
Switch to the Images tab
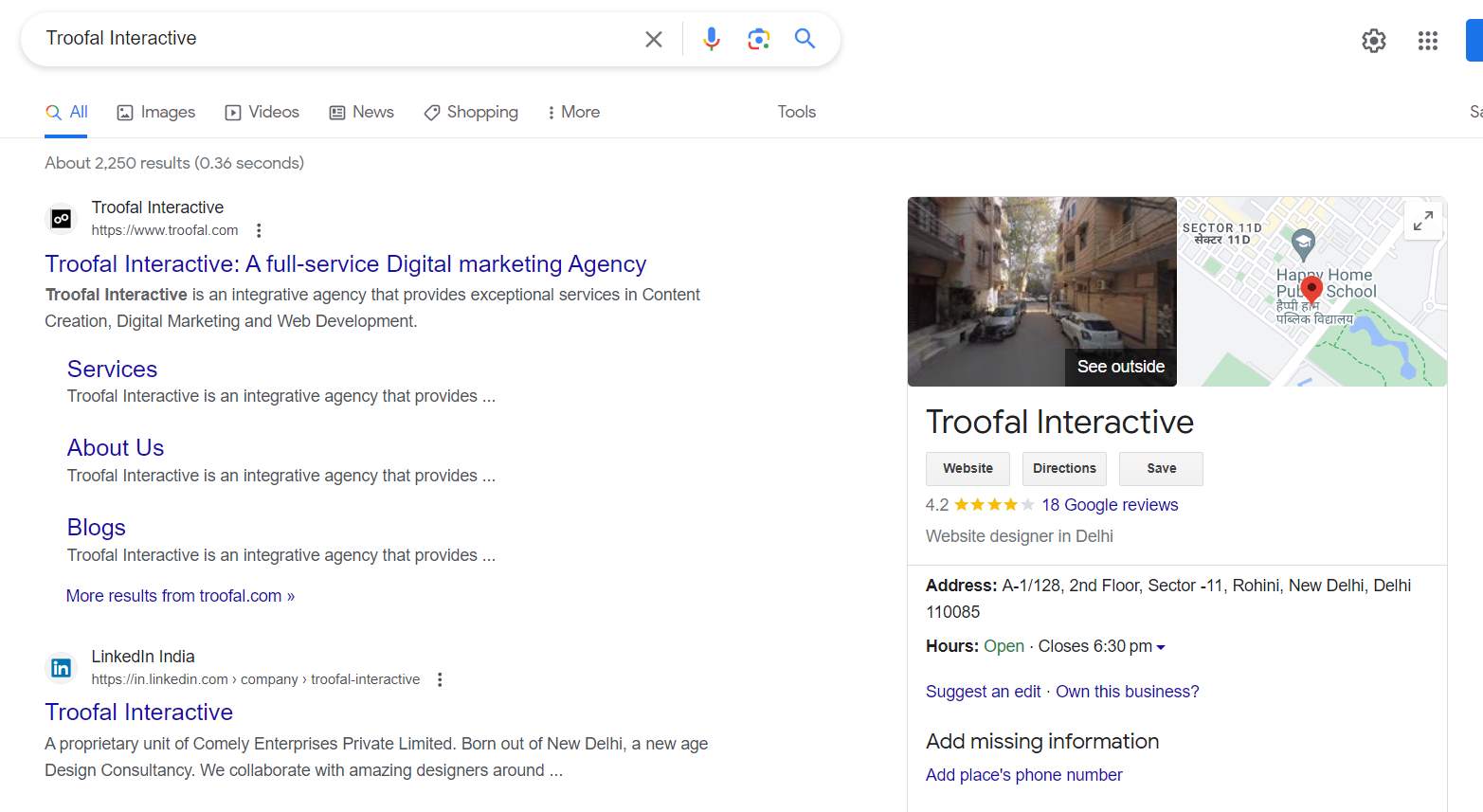pyautogui.click(x=156, y=112)
